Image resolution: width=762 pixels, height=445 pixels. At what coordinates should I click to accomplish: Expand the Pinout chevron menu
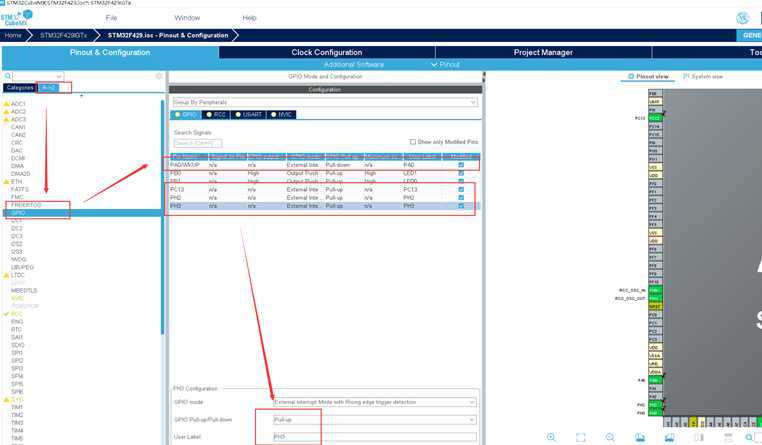pyautogui.click(x=434, y=65)
